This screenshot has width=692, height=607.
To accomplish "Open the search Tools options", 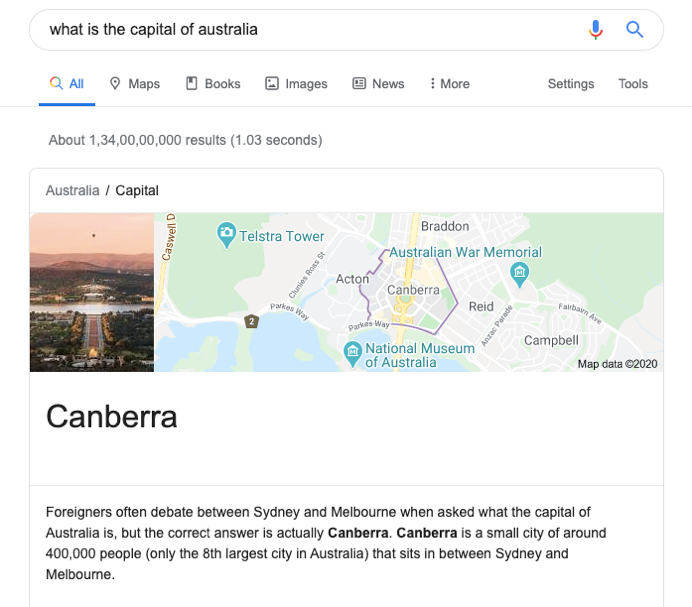I will [633, 84].
